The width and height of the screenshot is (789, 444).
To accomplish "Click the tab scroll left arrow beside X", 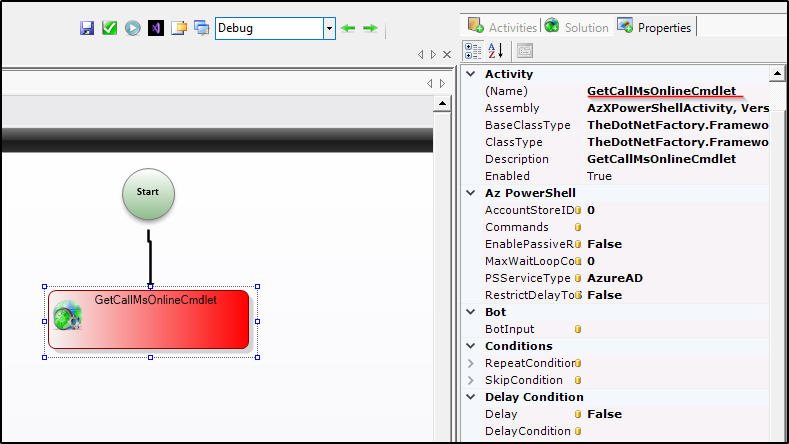I will (x=421, y=54).
